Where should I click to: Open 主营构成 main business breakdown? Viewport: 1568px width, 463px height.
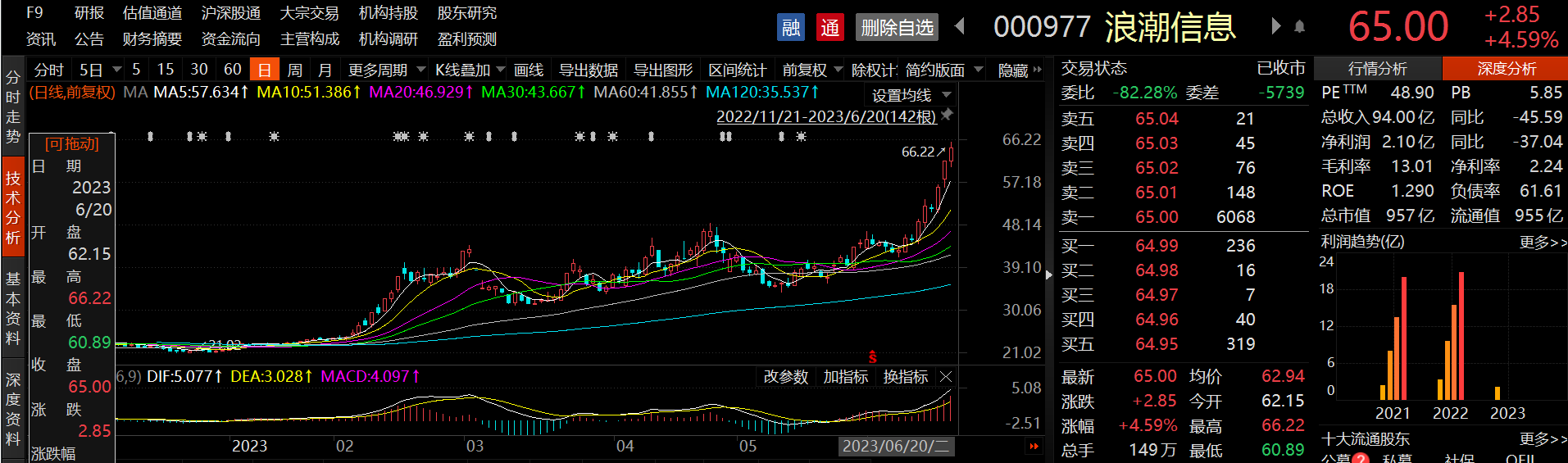(x=309, y=39)
